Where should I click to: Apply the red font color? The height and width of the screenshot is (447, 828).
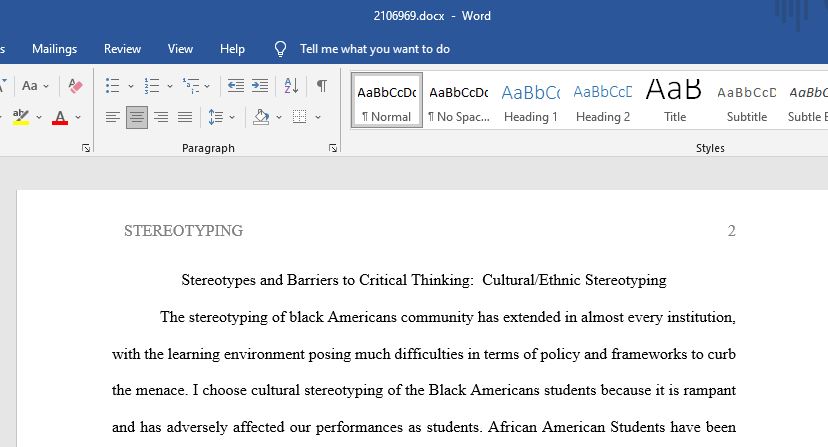(60, 117)
